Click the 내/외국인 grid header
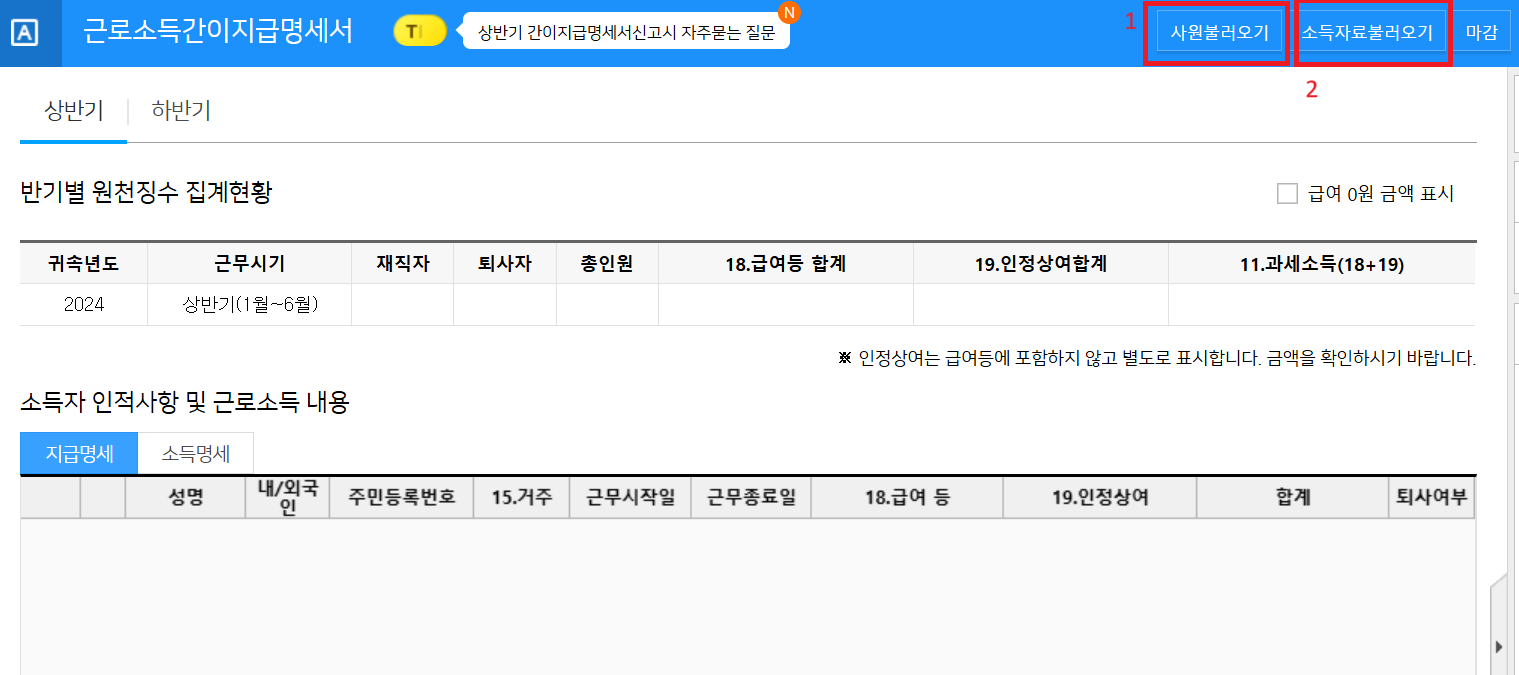This screenshot has height=675, width=1519. pyautogui.click(x=288, y=497)
